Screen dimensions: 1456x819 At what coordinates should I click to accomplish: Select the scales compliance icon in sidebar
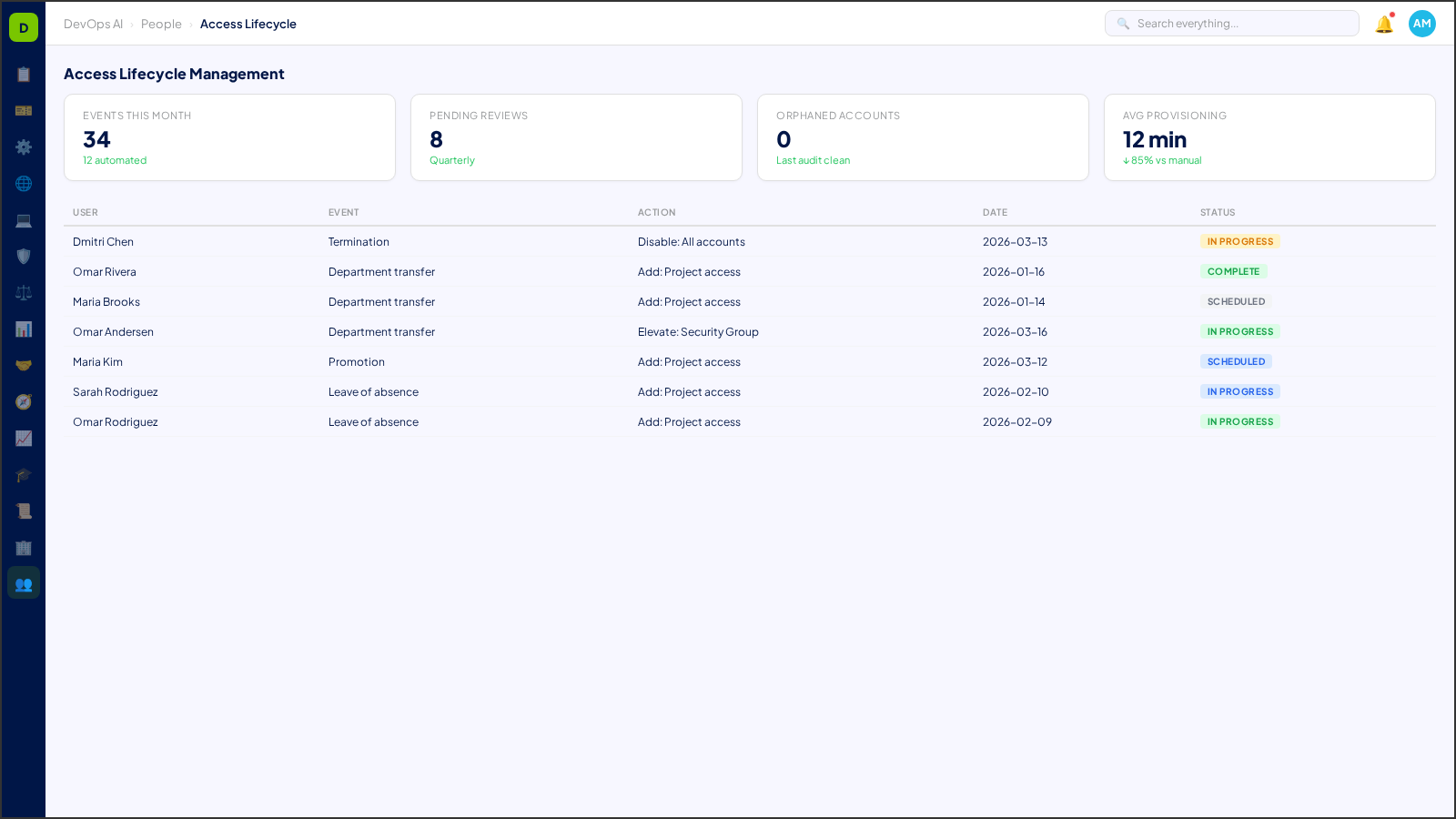[24, 292]
